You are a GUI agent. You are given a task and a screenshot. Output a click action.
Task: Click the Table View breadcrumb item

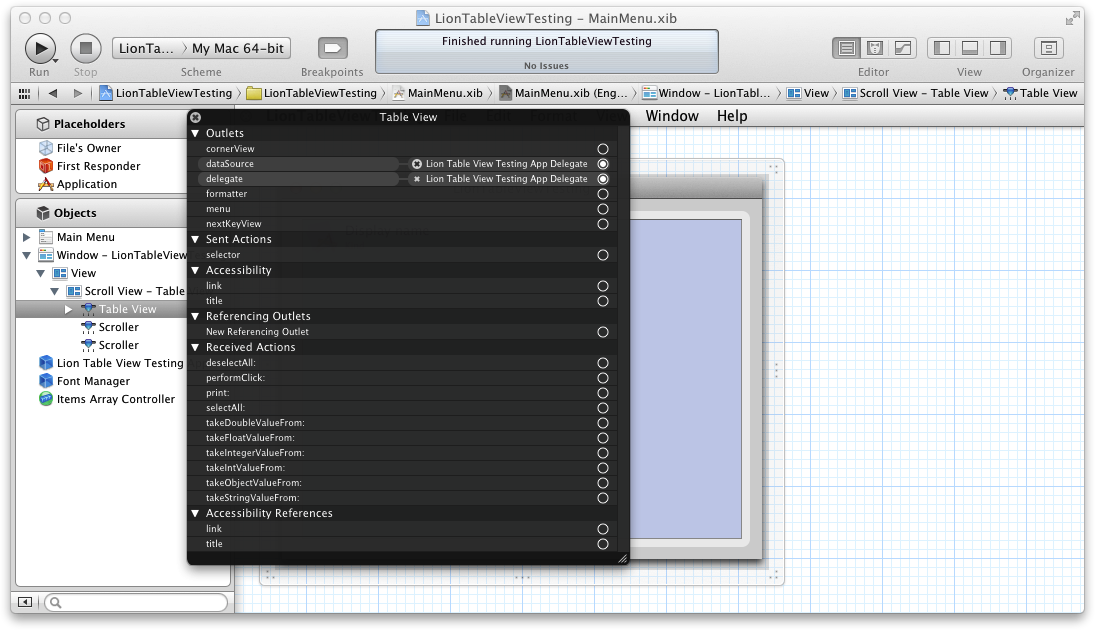[1041, 93]
